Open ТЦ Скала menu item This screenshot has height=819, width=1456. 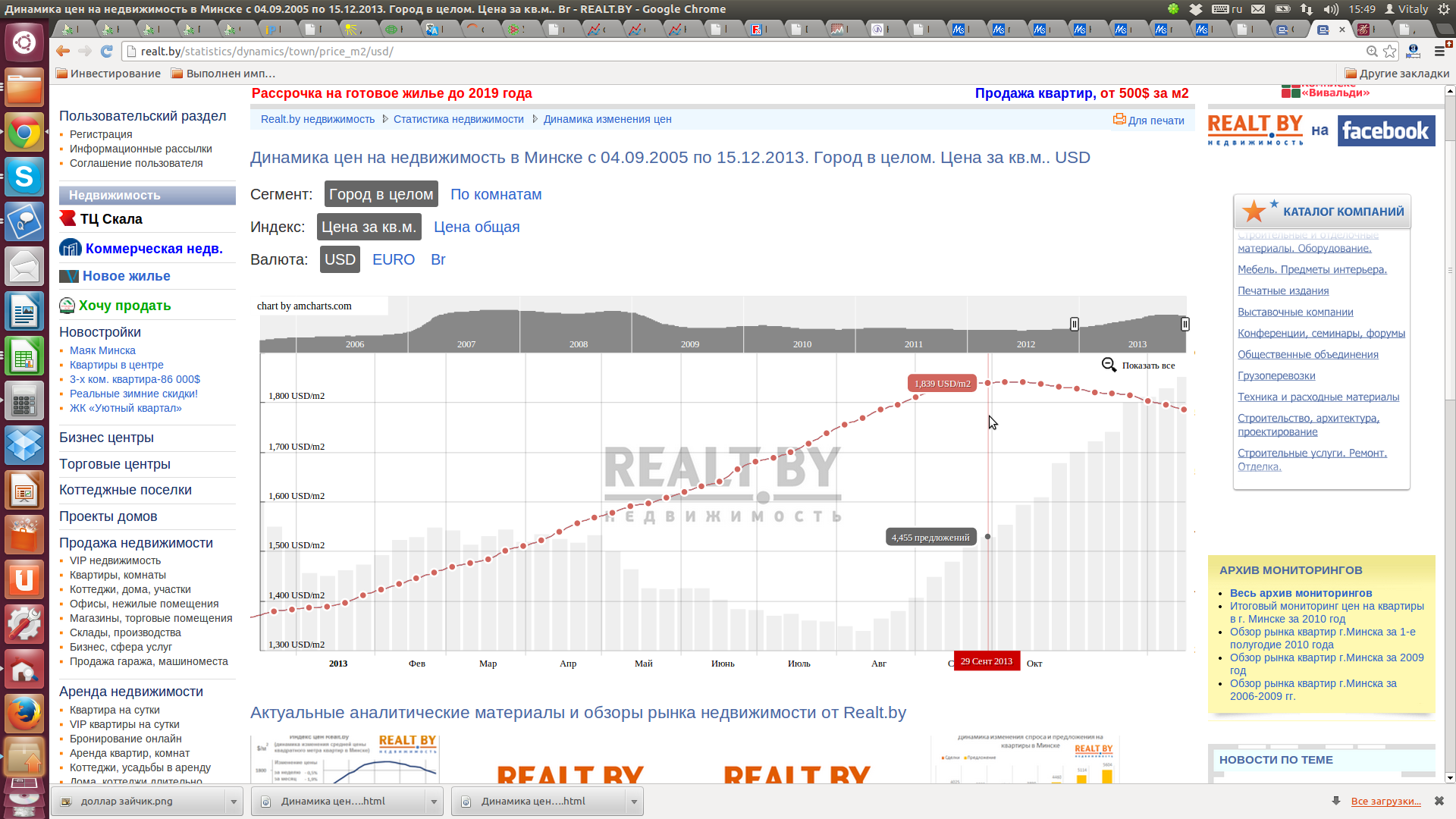tap(111, 219)
